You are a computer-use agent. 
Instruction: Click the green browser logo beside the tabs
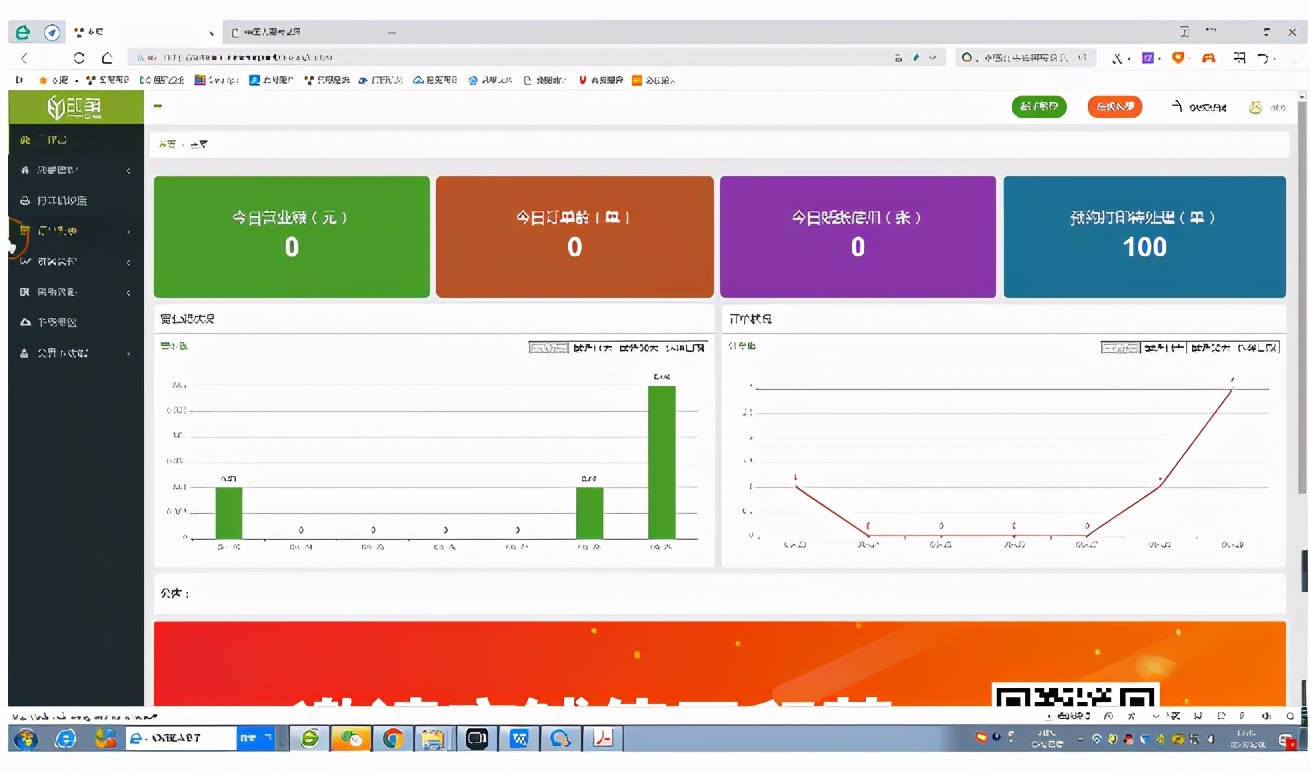pyautogui.click(x=23, y=32)
